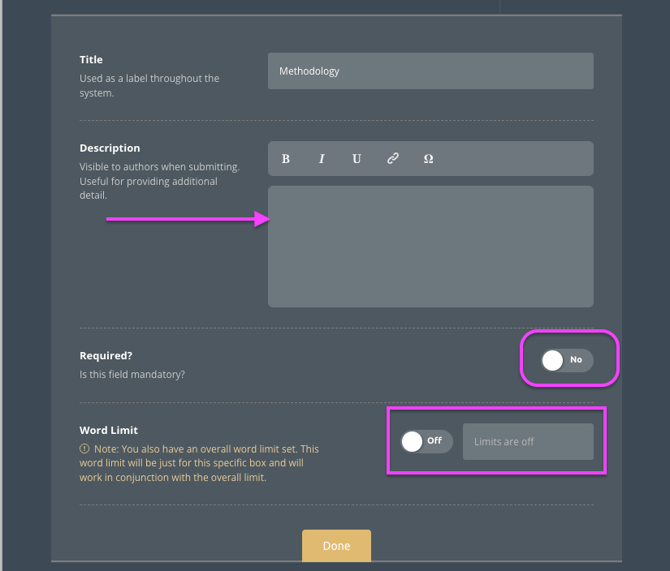Click the 'Required?' heading label
670x571 pixels.
106,355
